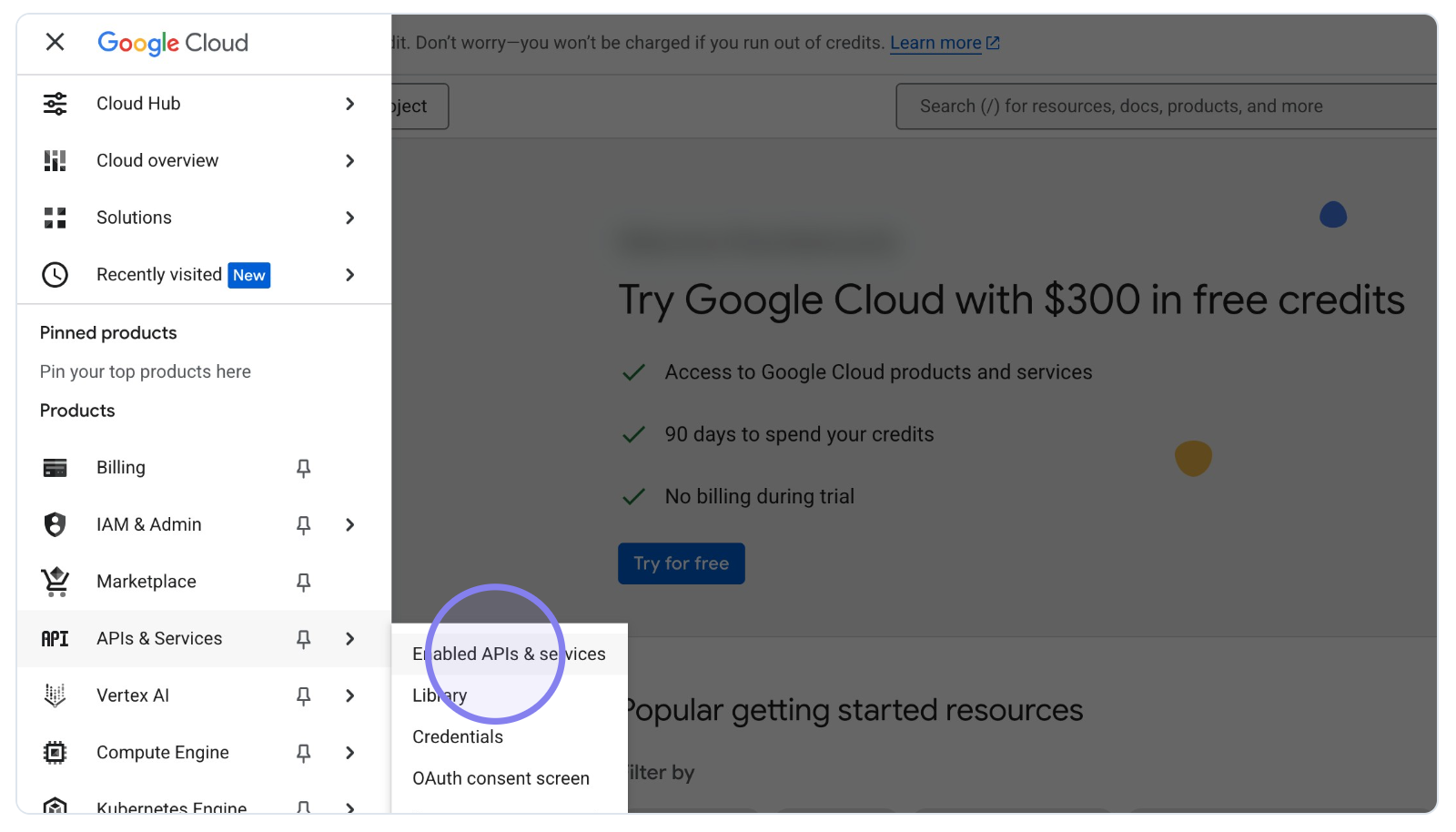Screen dimensions: 1456x832
Task: Pin Vertex AI to pinned products
Action: [x=303, y=695]
